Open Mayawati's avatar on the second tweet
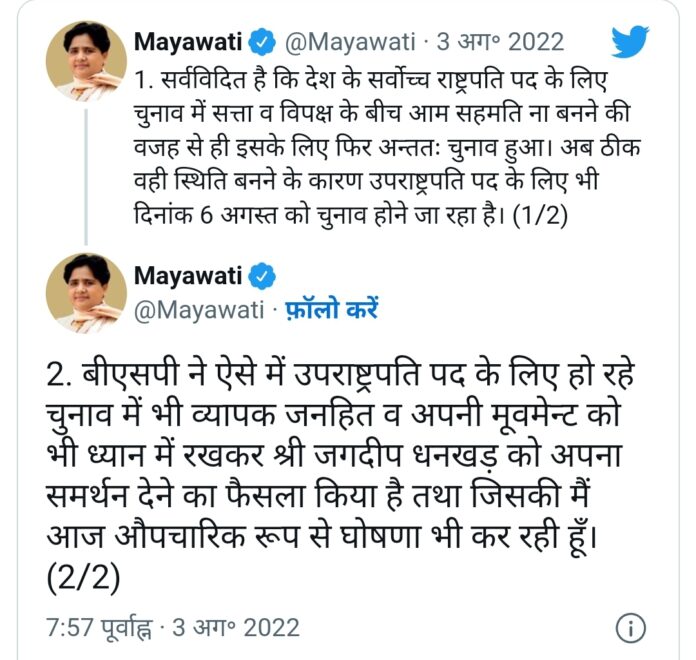Viewport: 696px width, 660px height. point(86,293)
